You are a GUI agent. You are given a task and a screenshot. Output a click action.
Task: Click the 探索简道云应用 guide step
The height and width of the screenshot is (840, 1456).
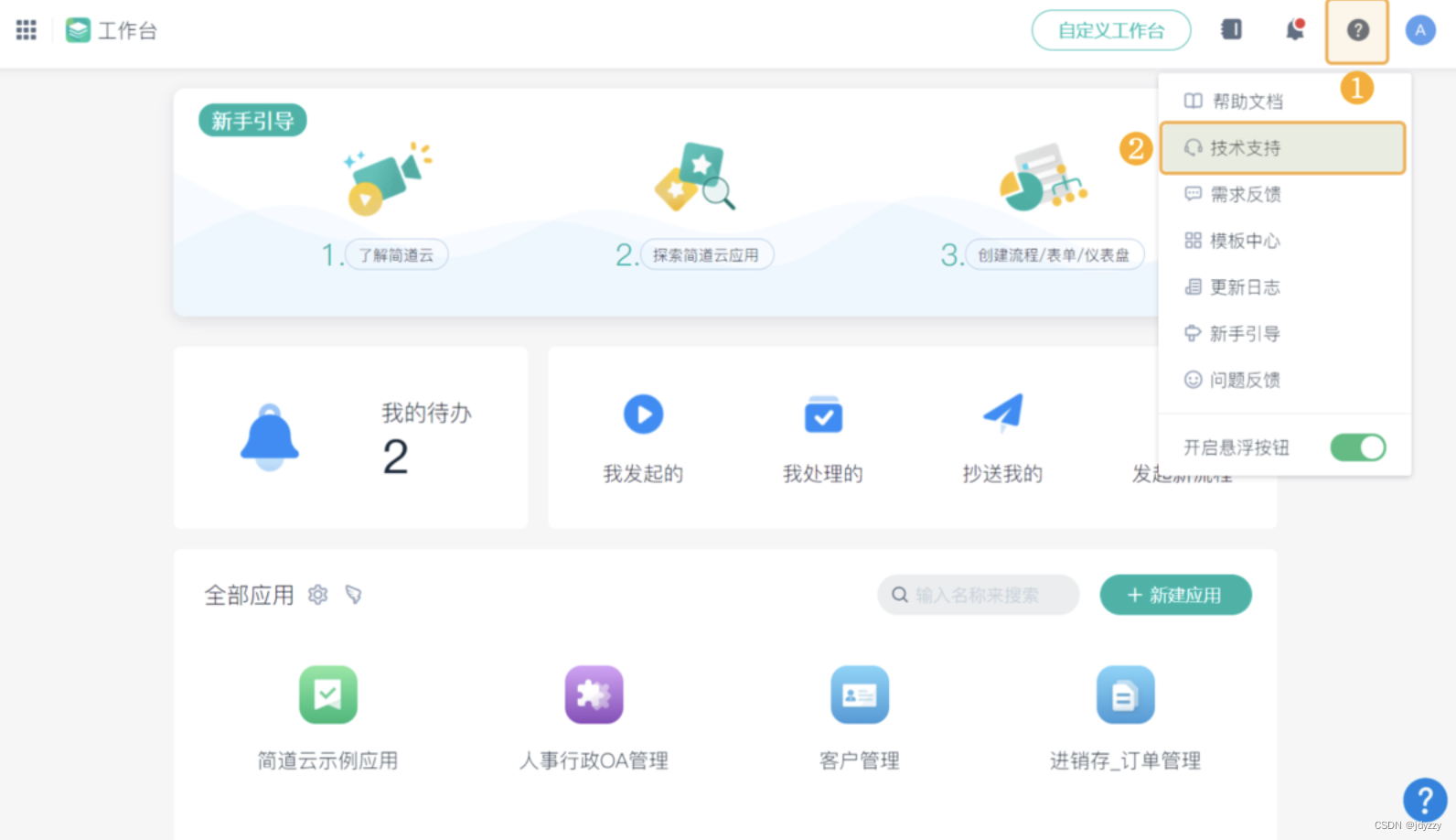[706, 254]
